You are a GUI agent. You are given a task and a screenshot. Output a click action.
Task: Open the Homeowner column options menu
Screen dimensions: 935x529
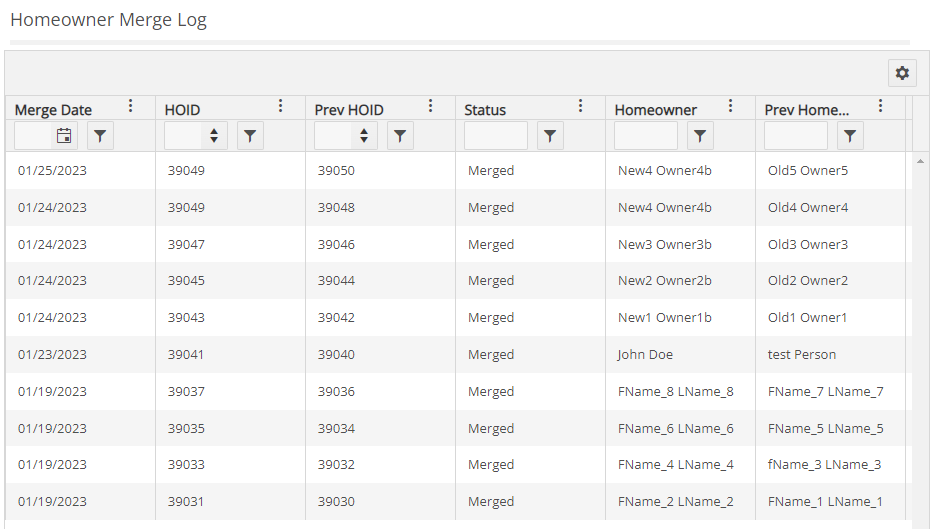point(730,106)
